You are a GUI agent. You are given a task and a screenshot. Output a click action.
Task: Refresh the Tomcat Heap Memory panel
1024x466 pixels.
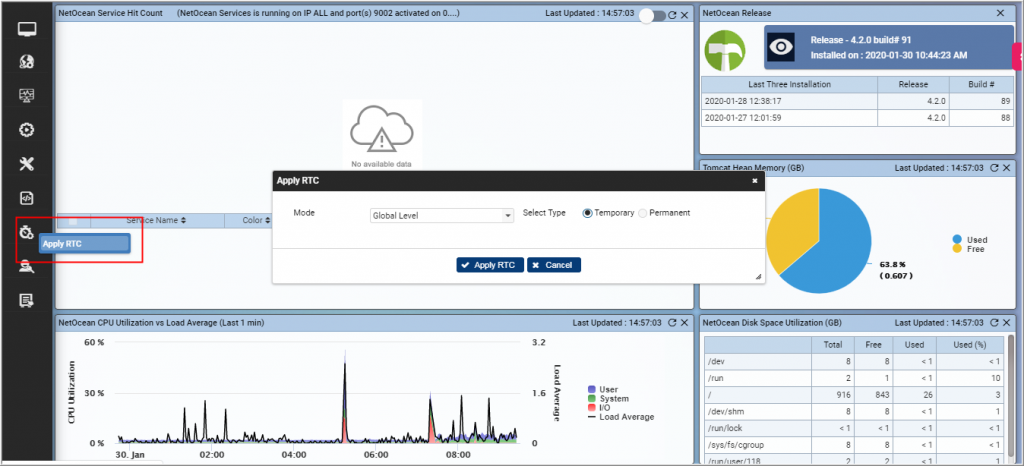pos(995,168)
